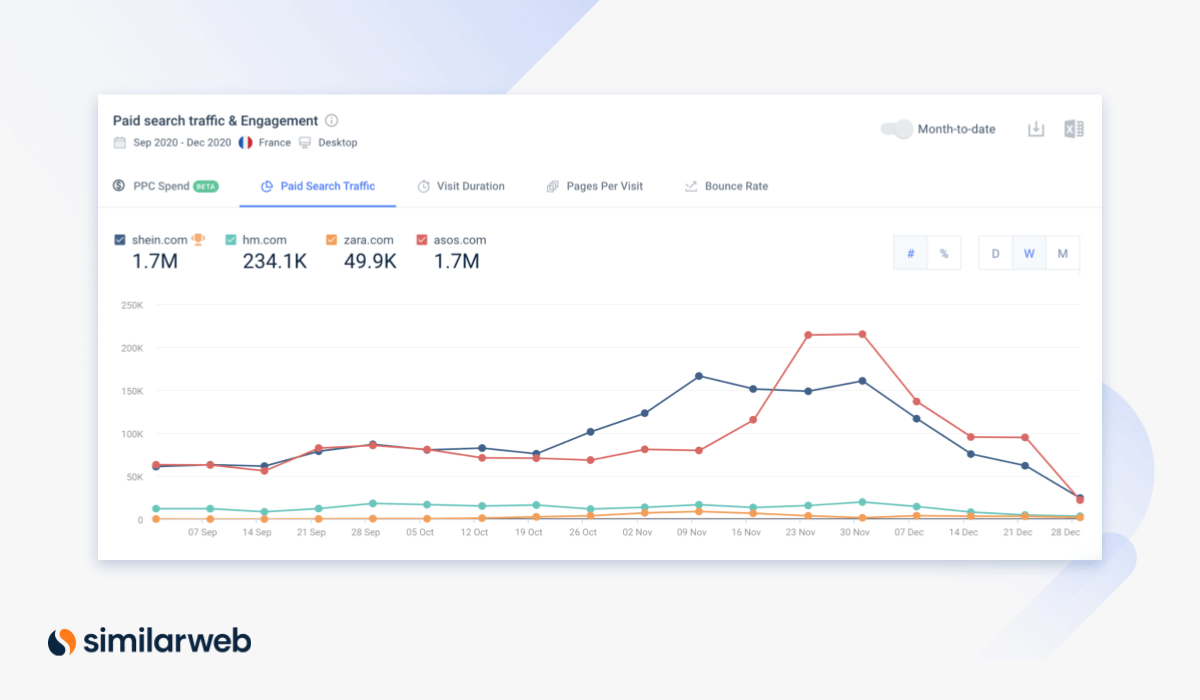This screenshot has width=1200, height=700.
Task: Open the Pages Per Visit tab
Action: pos(595,186)
